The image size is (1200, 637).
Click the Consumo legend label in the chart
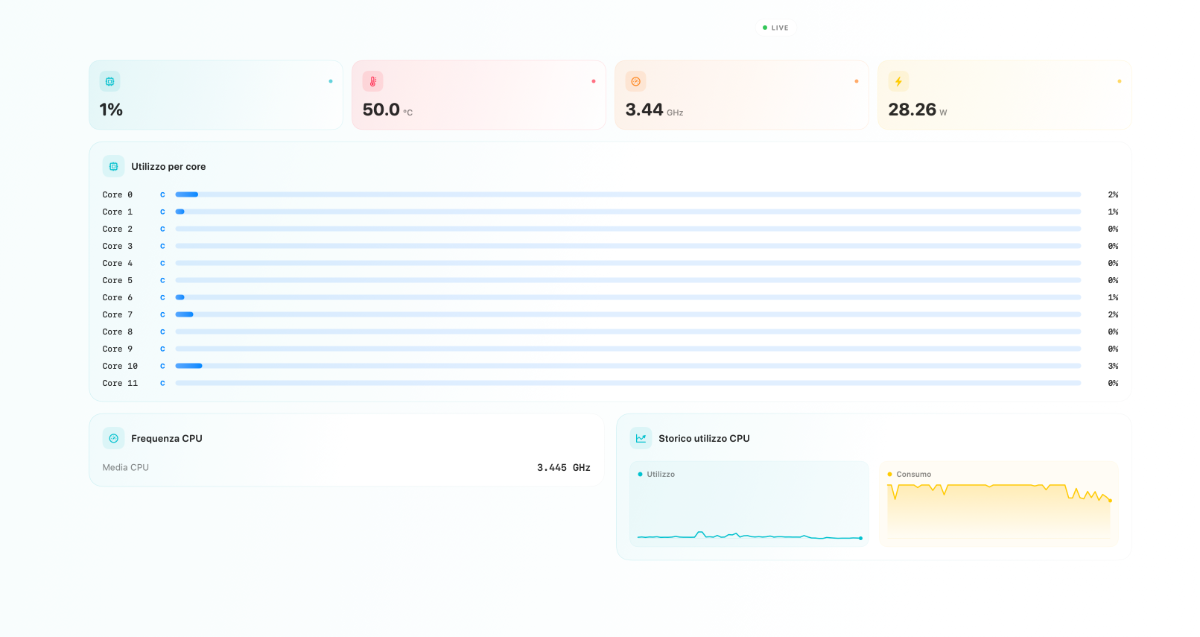913,474
